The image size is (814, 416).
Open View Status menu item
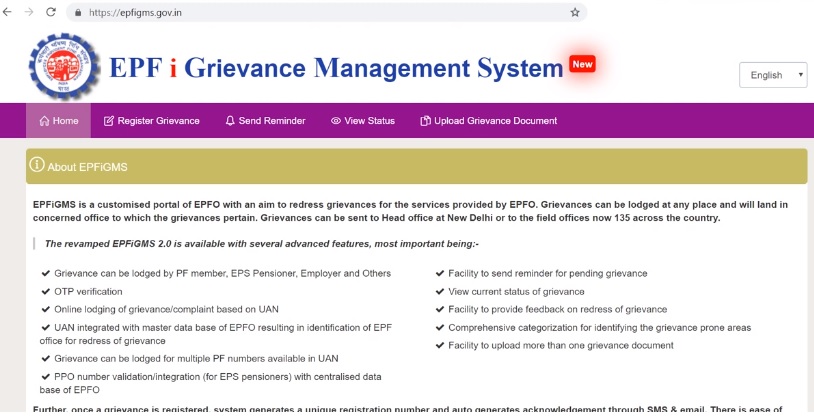point(363,120)
